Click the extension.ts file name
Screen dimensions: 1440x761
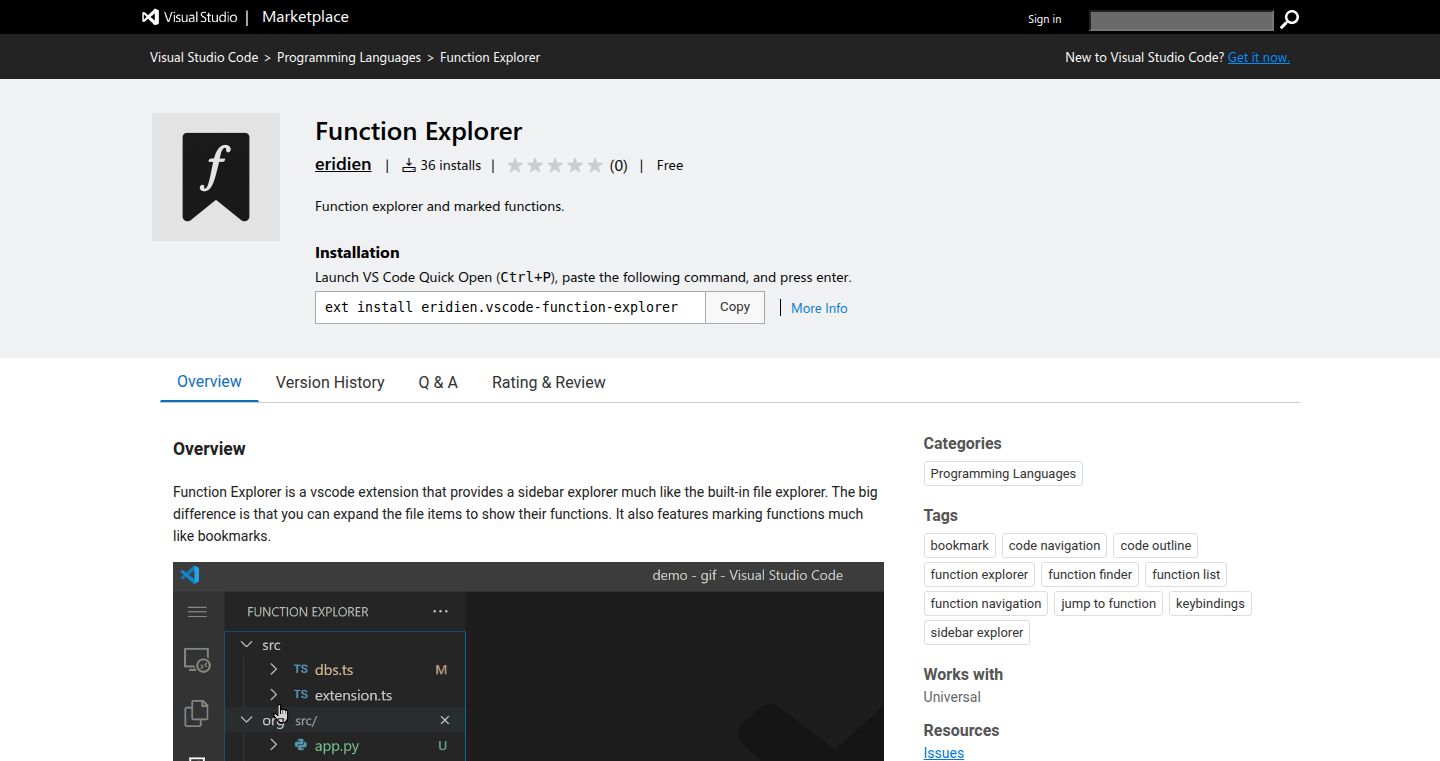(353, 695)
